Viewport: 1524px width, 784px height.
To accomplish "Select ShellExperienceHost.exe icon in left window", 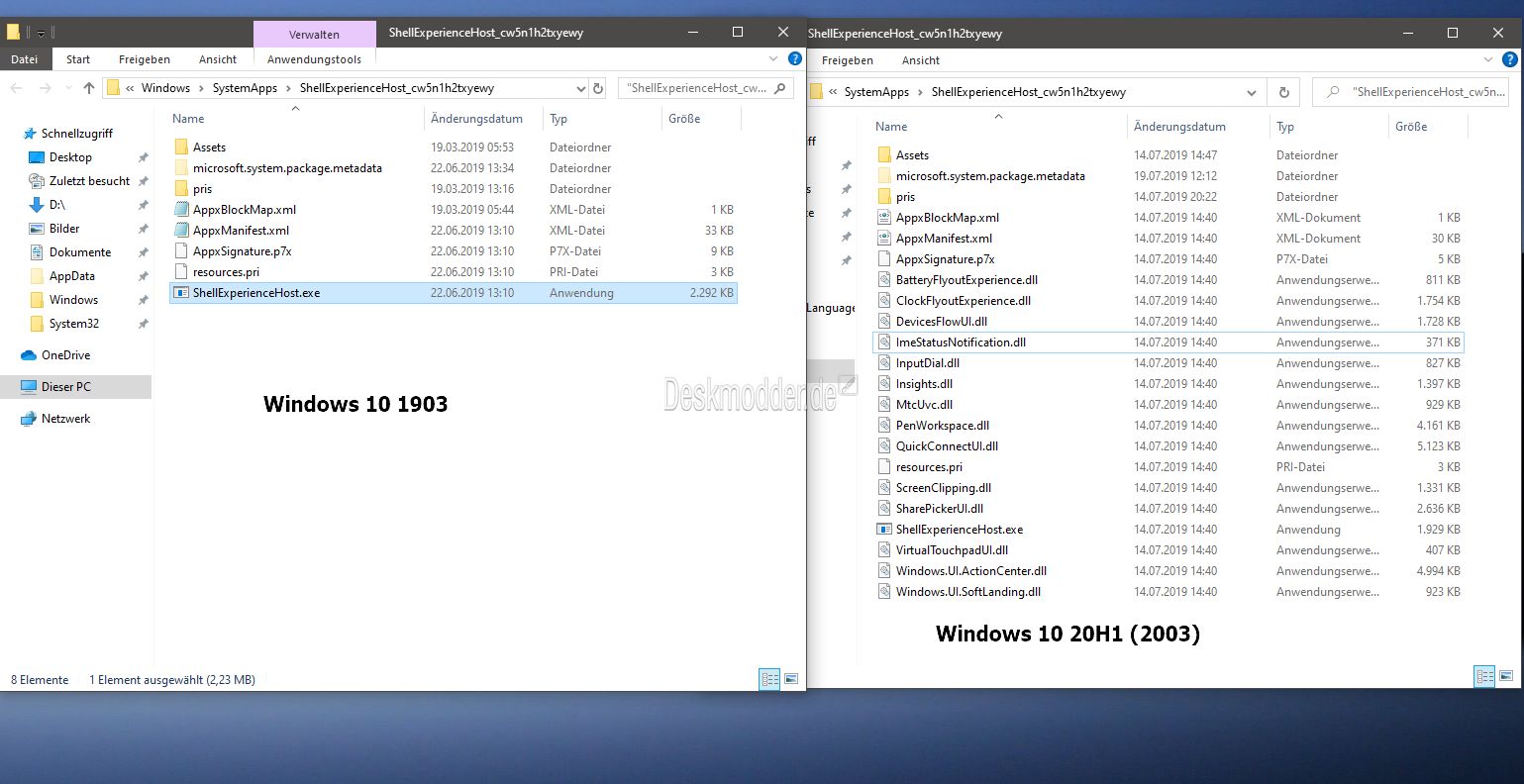I will tap(180, 293).
